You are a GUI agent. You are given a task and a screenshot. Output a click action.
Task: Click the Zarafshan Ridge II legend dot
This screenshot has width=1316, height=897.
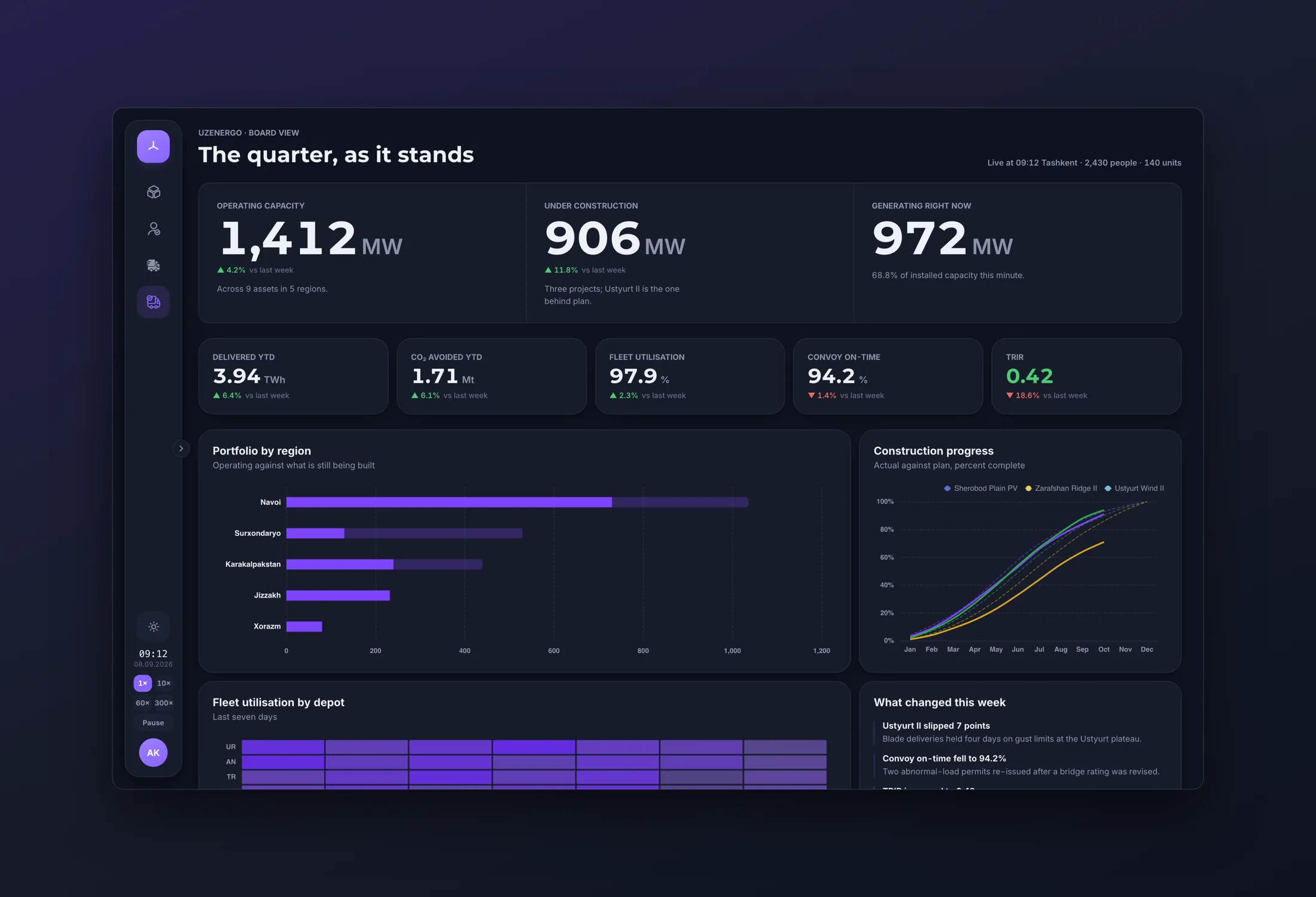point(1028,489)
